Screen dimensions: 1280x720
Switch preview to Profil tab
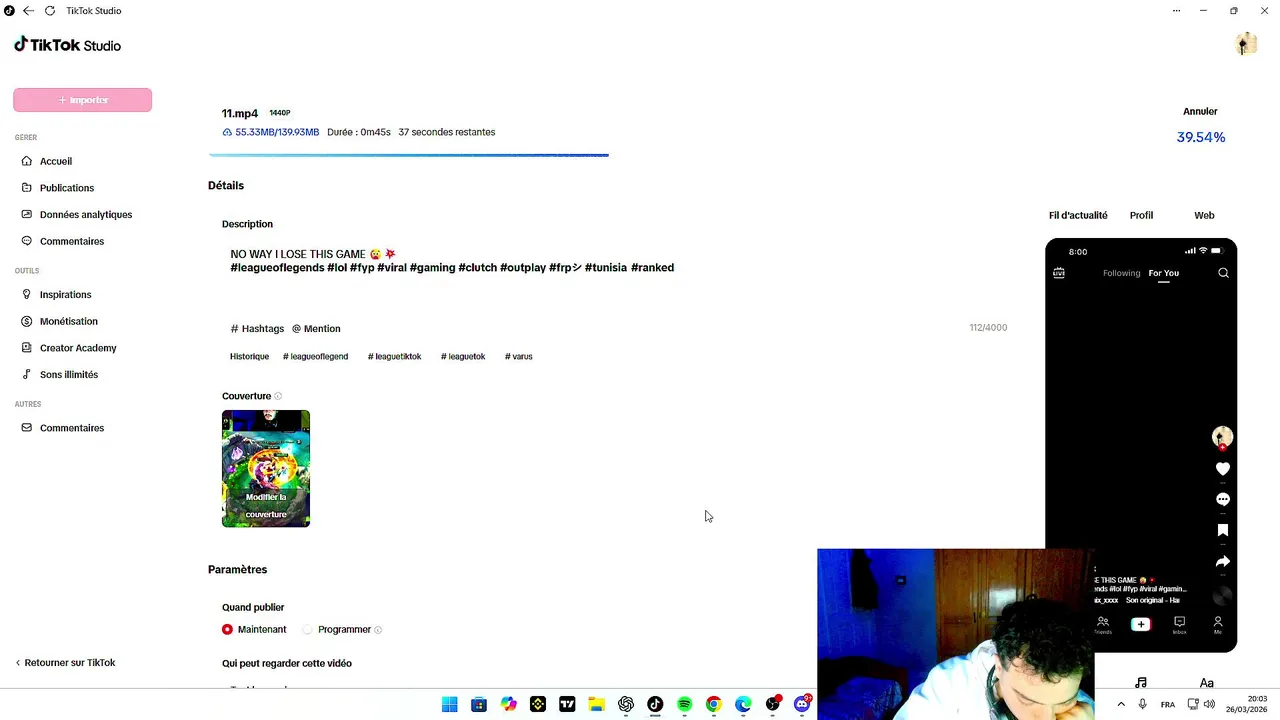point(1141,215)
